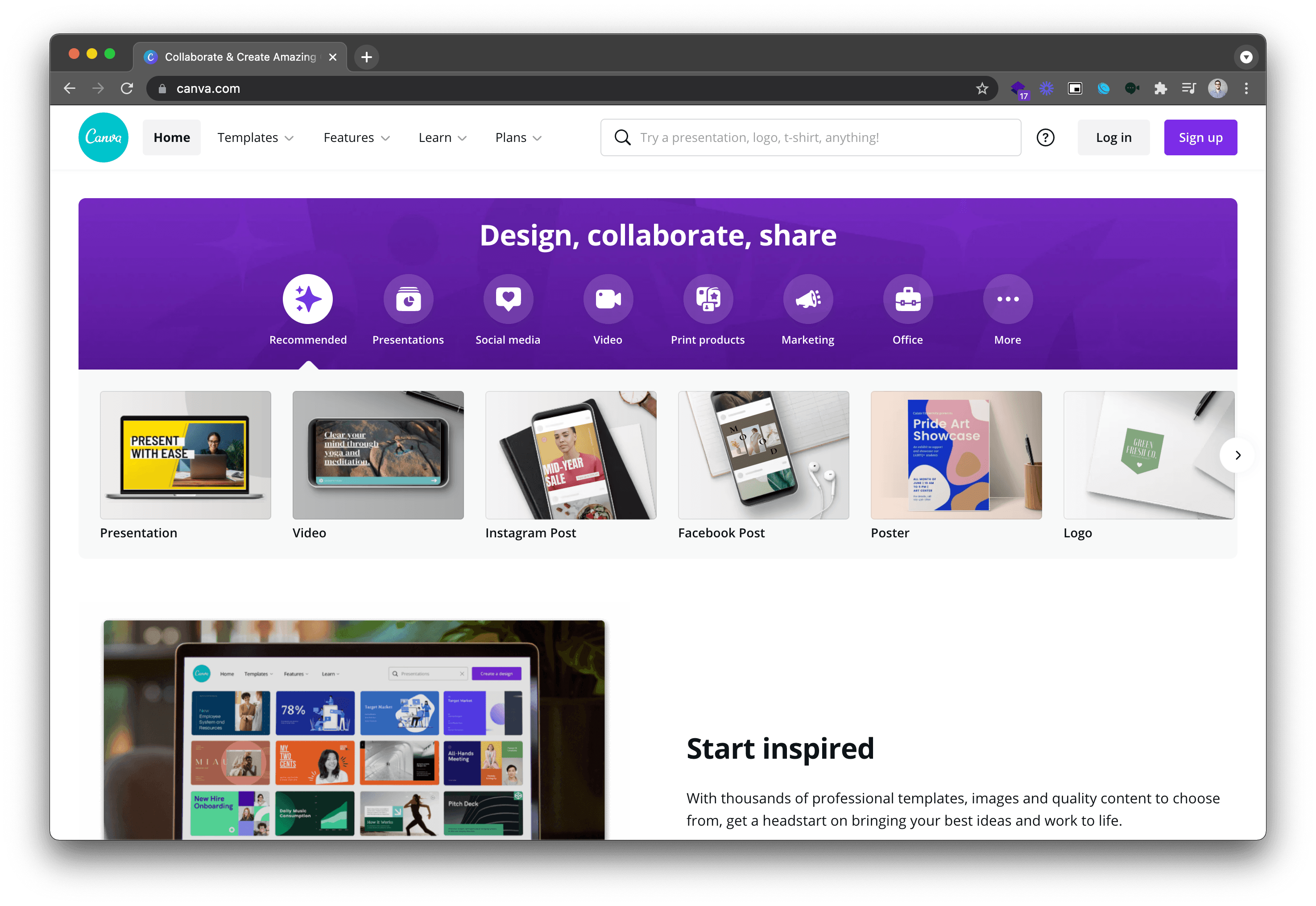
Task: Go forward in browser history
Action: pos(98,88)
